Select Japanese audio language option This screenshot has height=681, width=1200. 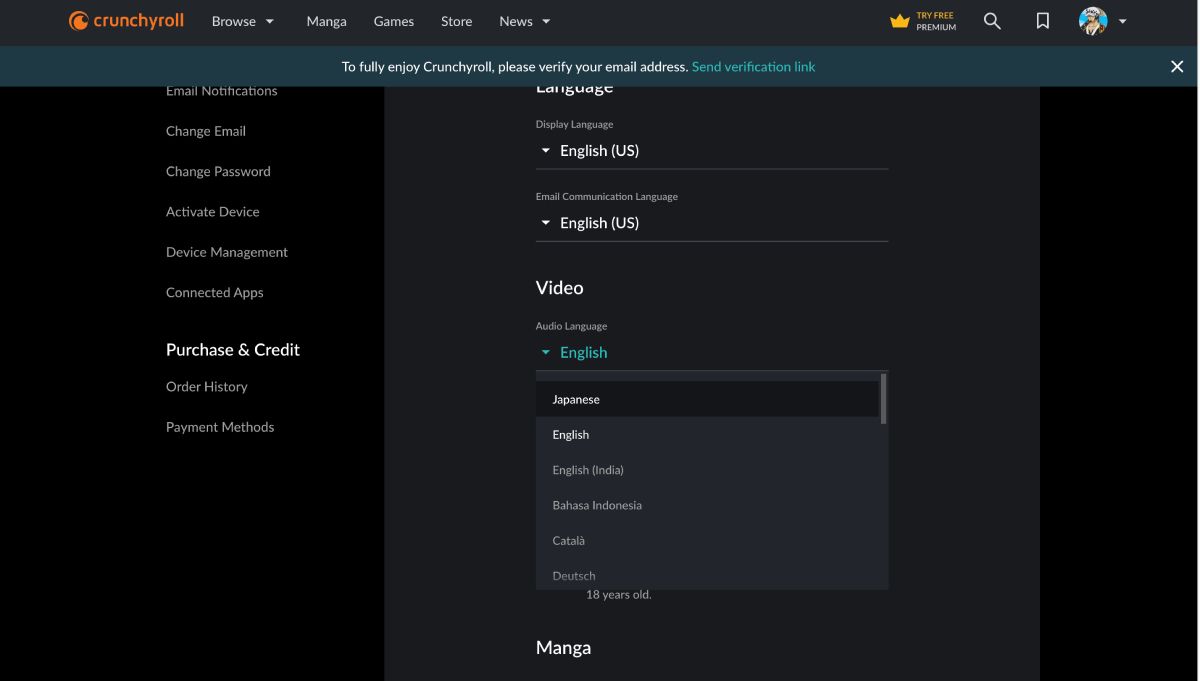click(576, 400)
